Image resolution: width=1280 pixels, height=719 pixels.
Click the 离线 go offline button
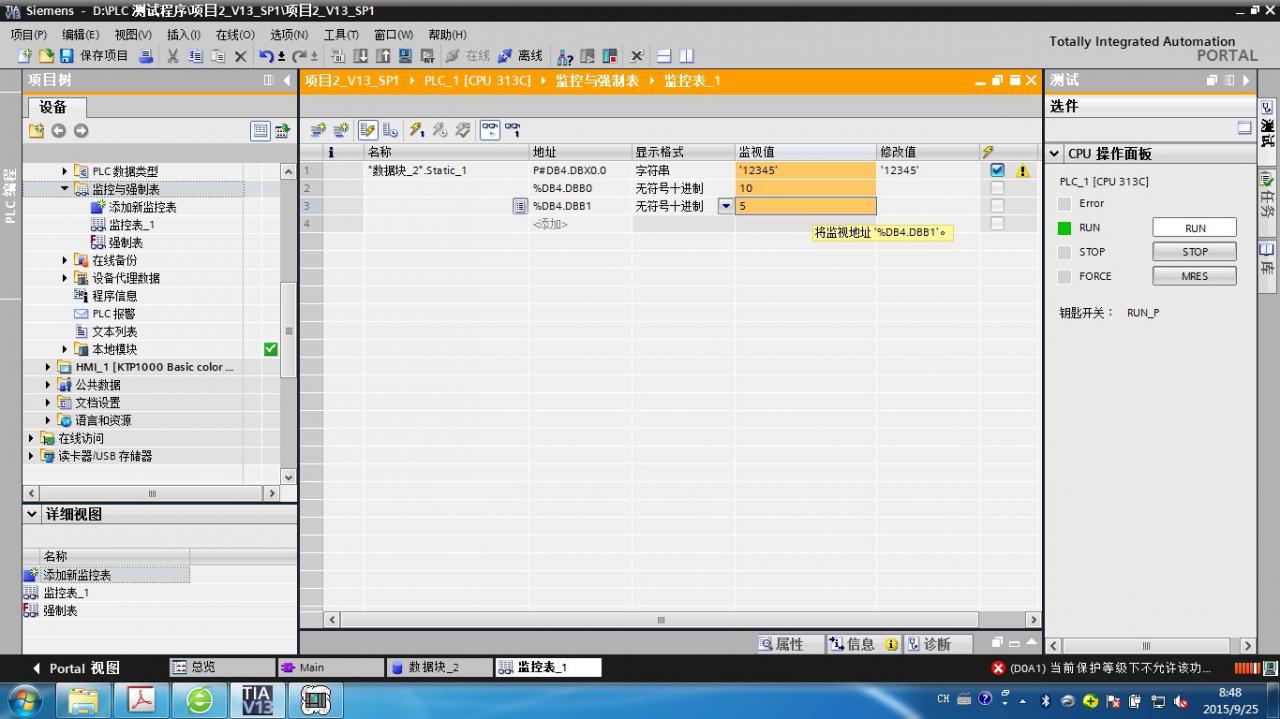click(520, 56)
